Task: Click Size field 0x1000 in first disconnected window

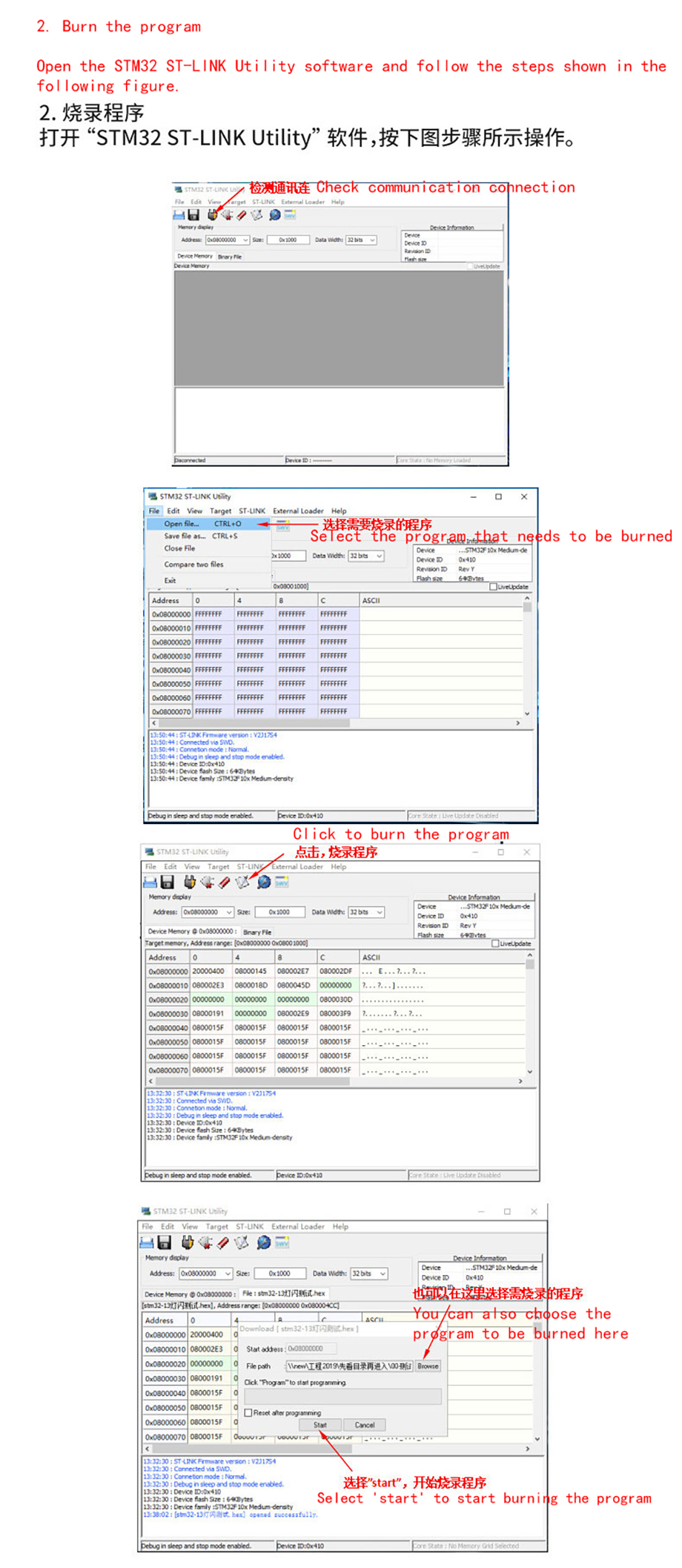Action: [288, 240]
